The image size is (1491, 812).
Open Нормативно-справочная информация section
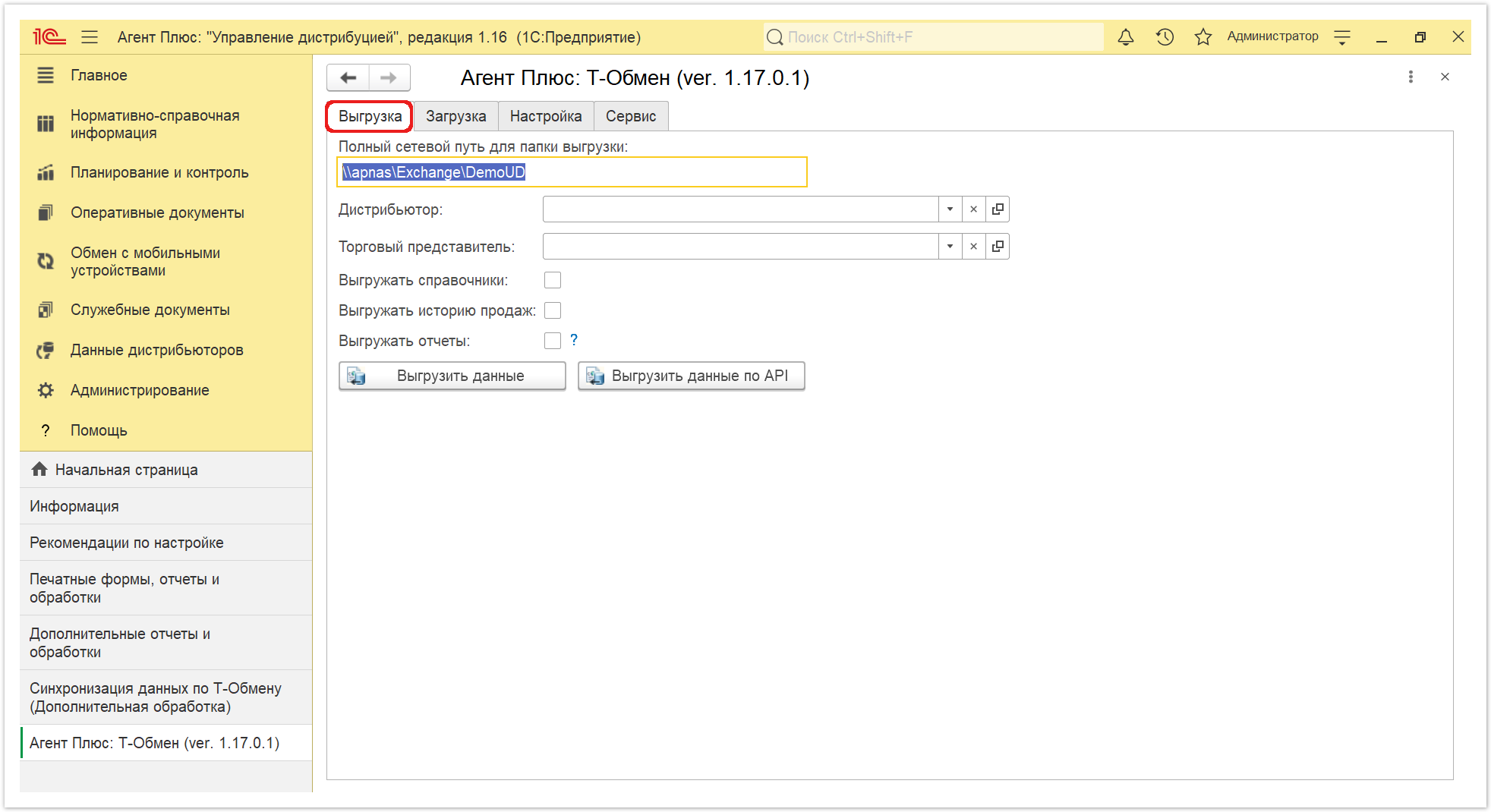155,124
